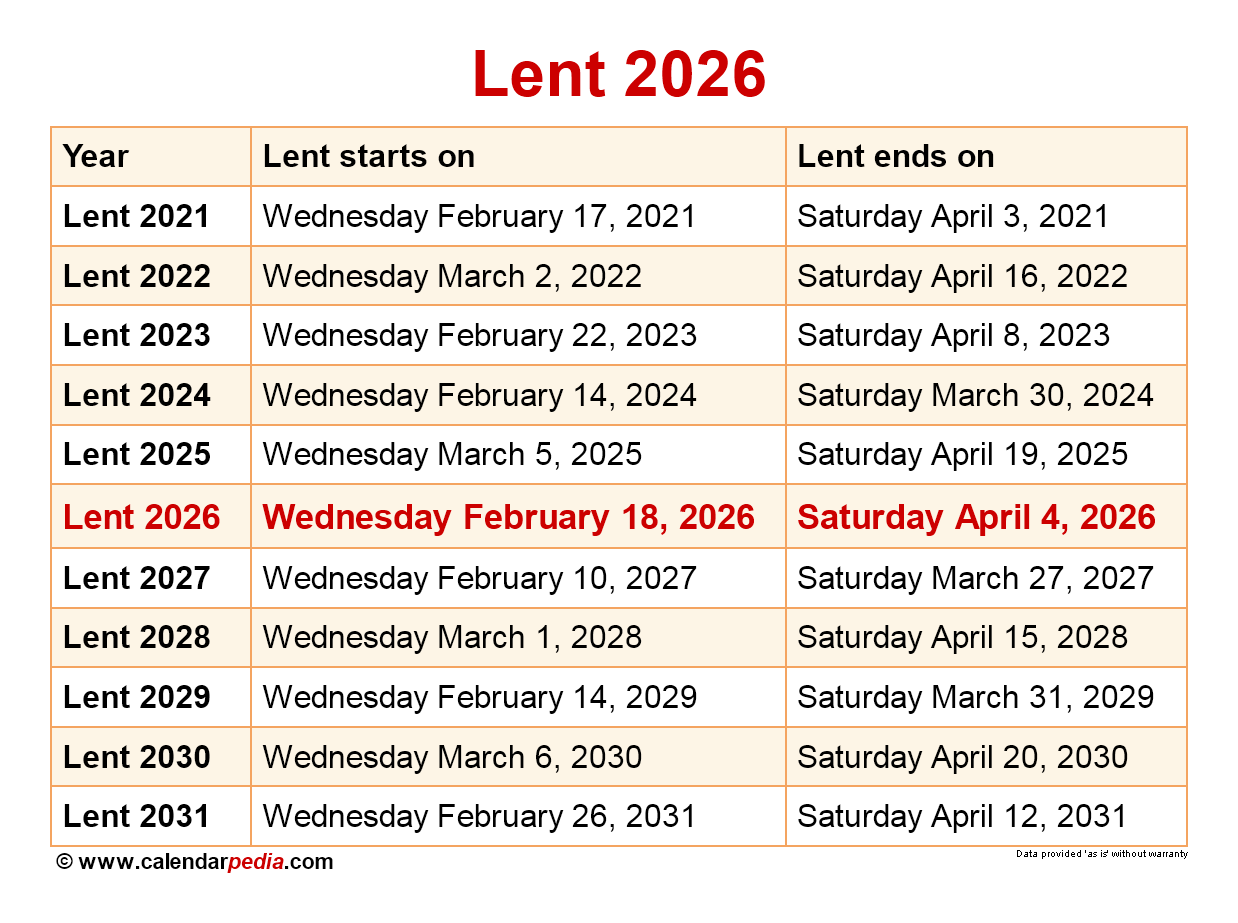This screenshot has width=1238, height=923.
Task: Open the www.calendarpedia.com footer link
Action: [x=205, y=862]
